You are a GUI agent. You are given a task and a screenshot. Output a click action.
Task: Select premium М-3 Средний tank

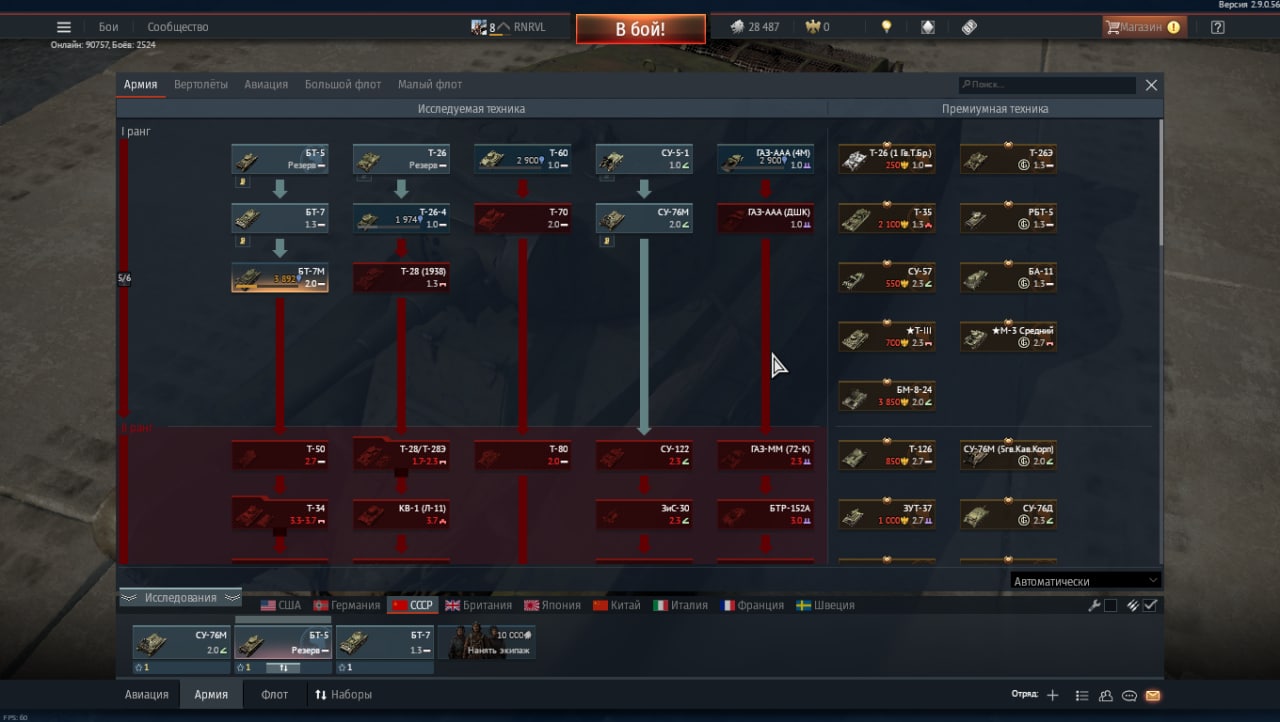[1009, 336]
